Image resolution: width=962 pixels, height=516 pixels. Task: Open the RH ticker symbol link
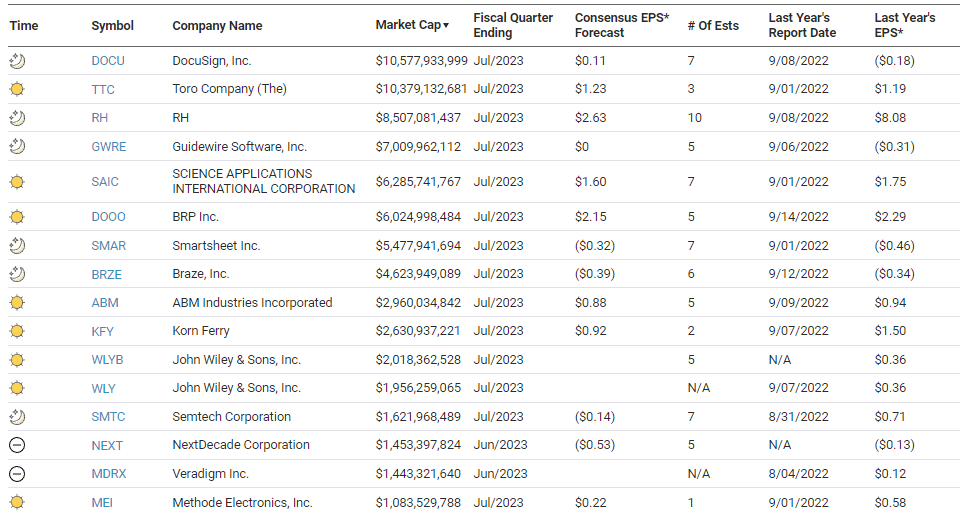[99, 118]
